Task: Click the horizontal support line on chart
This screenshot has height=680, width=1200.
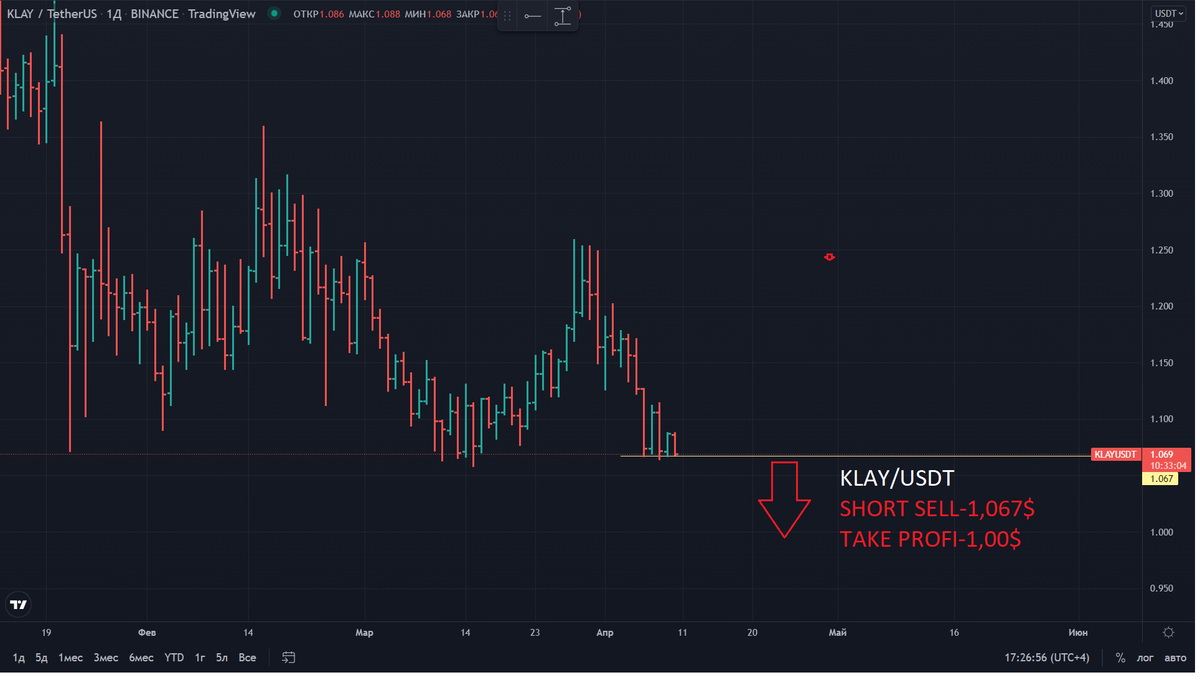Action: (x=855, y=456)
